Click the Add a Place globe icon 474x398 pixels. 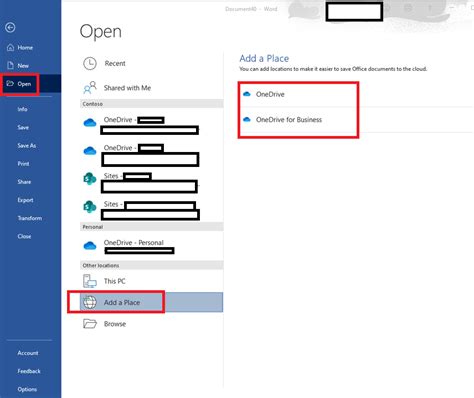[90, 302]
